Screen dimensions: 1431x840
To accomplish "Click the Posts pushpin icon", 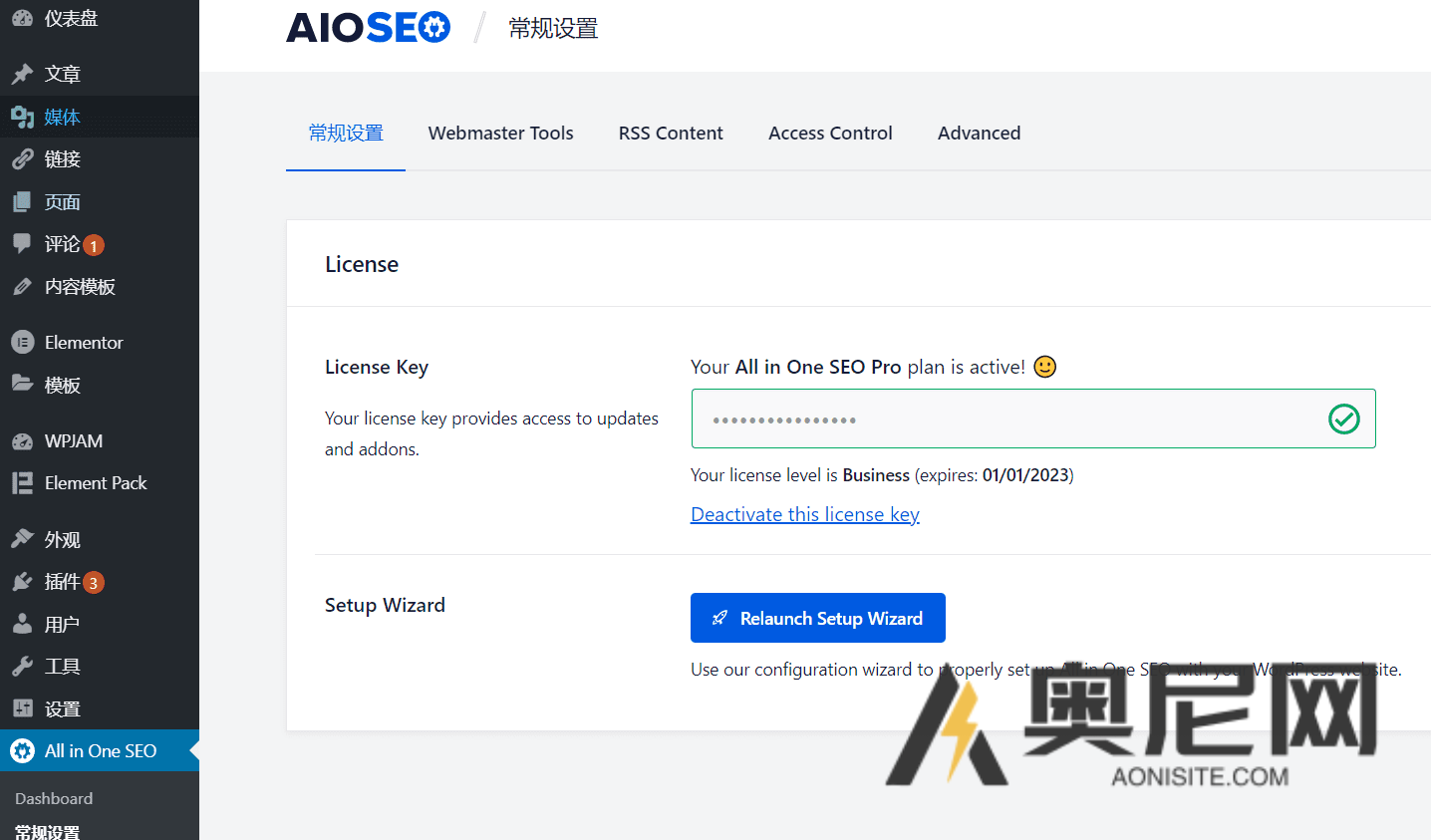I will [x=22, y=74].
